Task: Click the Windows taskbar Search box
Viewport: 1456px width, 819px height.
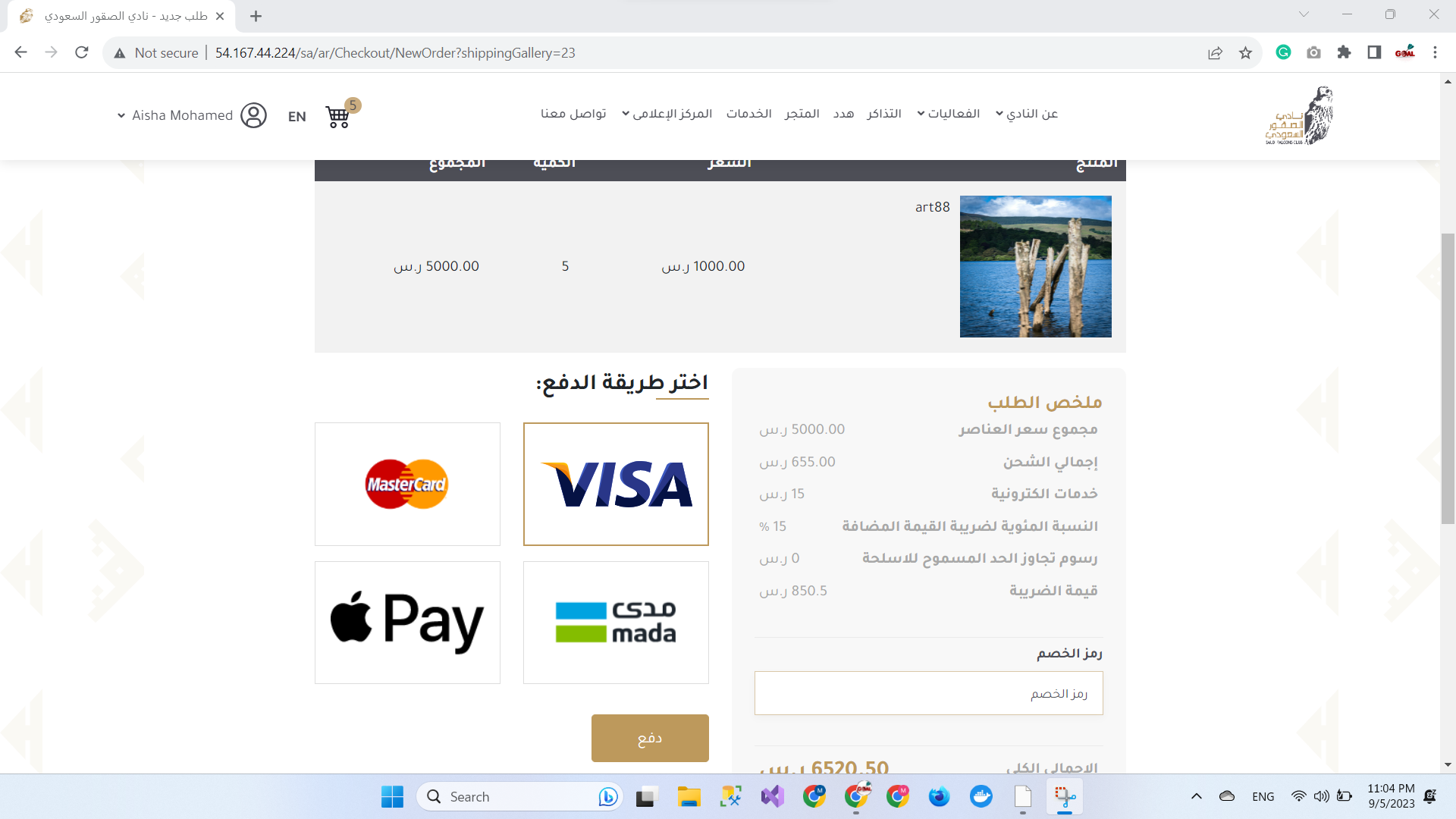Action: (x=519, y=796)
